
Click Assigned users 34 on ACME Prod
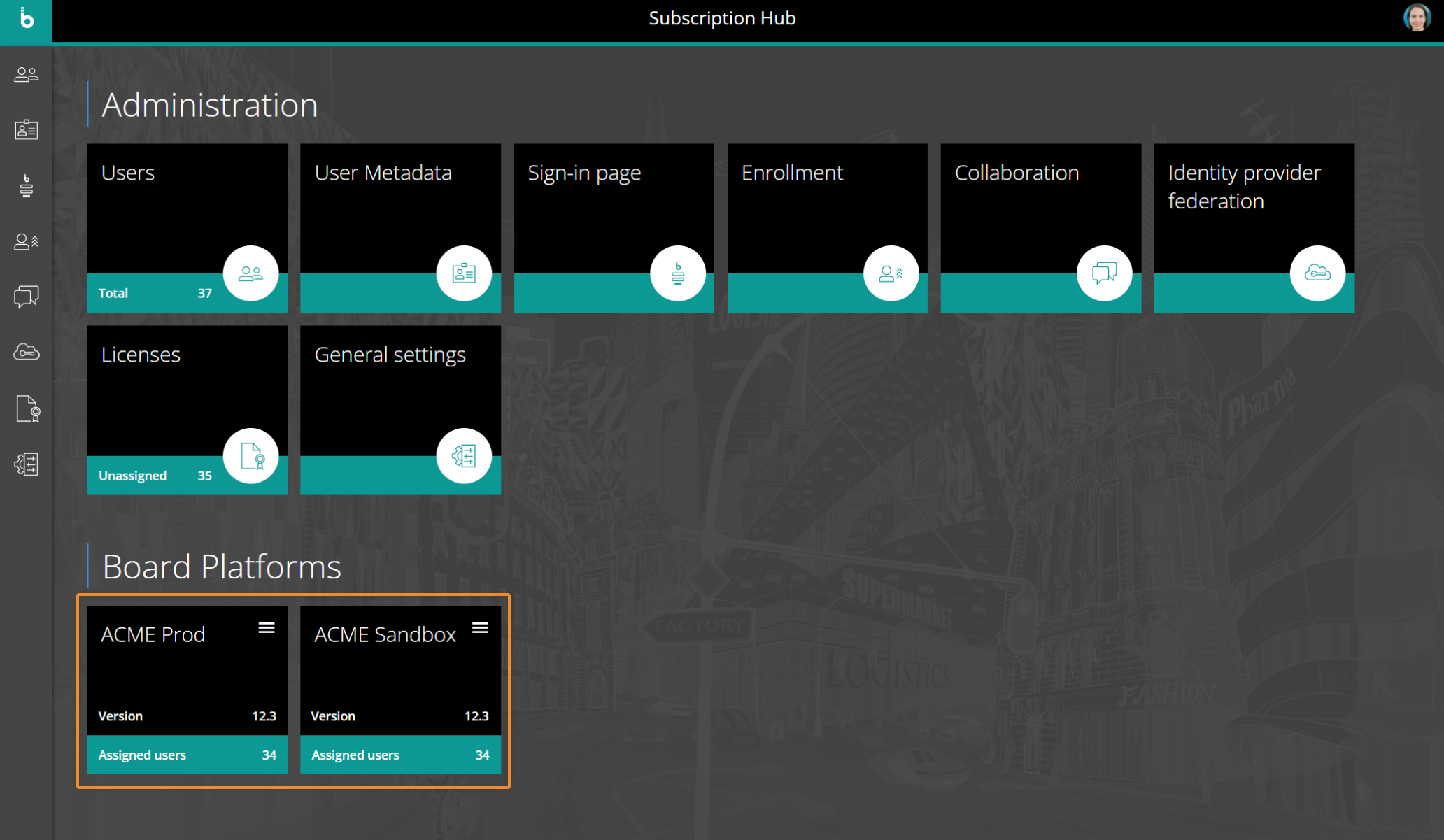pyautogui.click(x=187, y=755)
